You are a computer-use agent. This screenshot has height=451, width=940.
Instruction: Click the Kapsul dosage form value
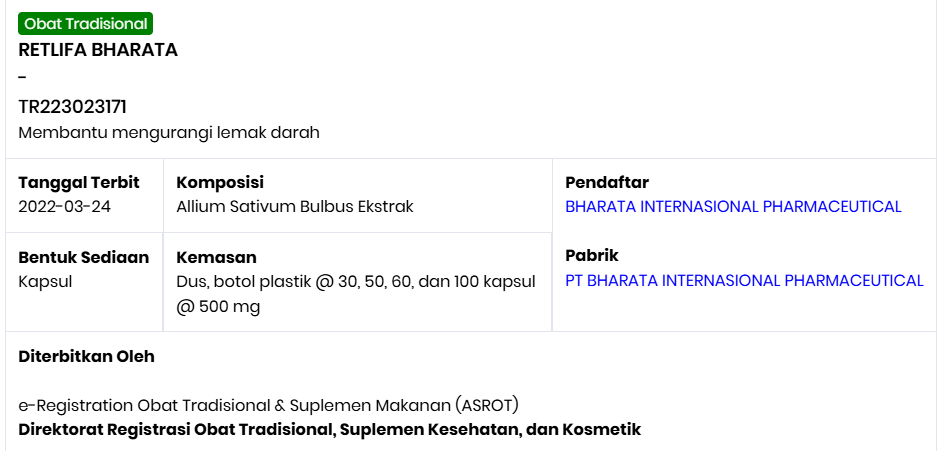click(46, 281)
